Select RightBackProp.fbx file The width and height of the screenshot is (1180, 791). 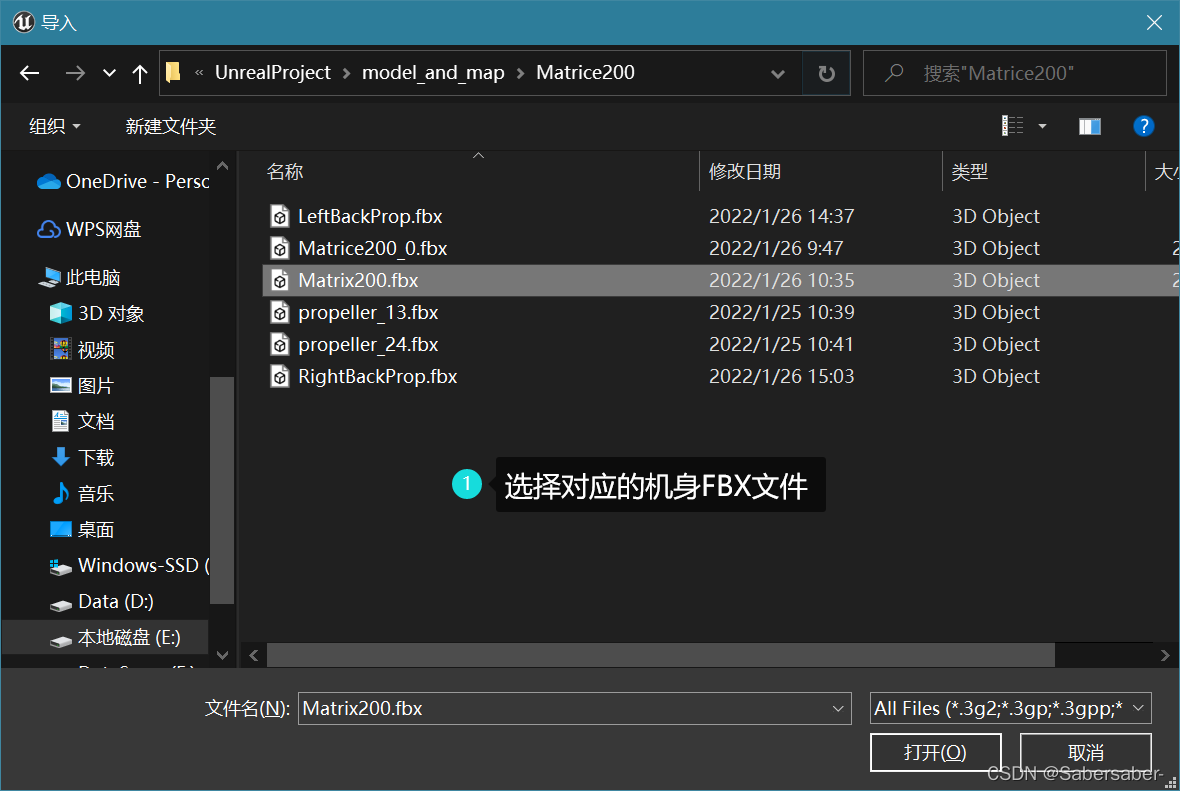click(377, 376)
